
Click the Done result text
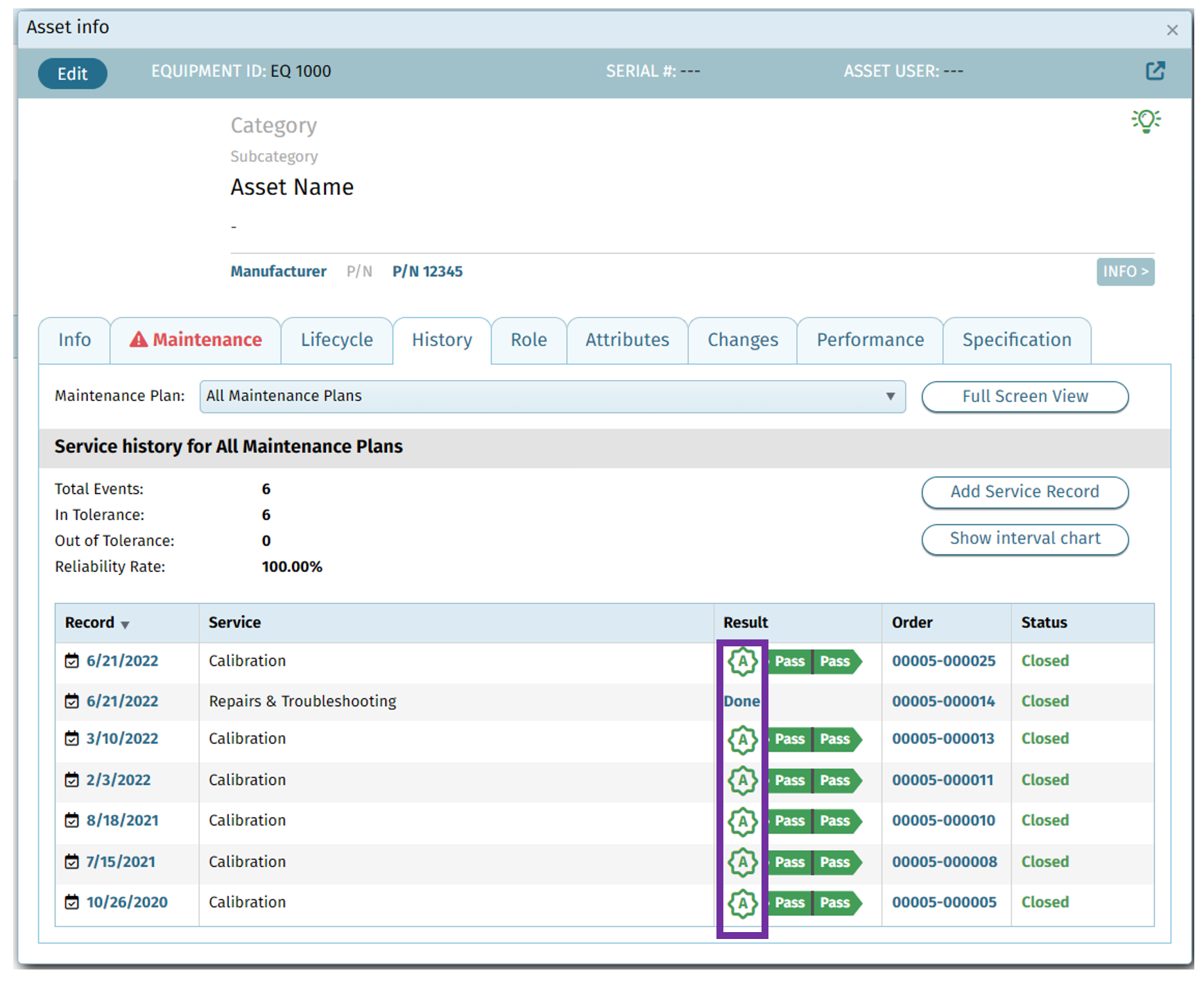[741, 701]
